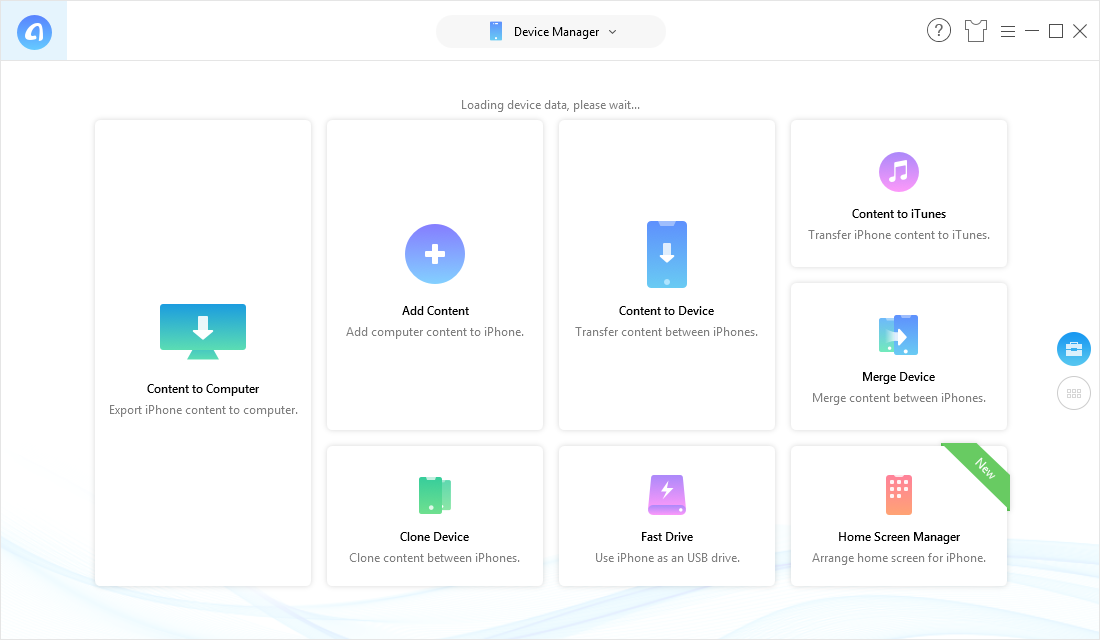Open the help question mark icon

939,31
